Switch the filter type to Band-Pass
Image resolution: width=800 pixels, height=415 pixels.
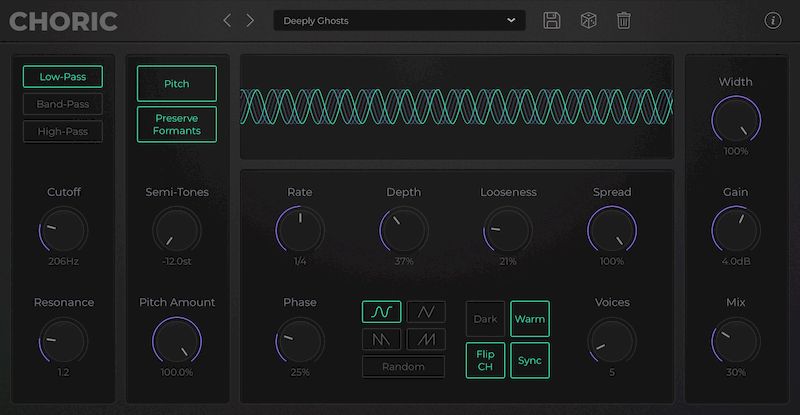point(63,104)
